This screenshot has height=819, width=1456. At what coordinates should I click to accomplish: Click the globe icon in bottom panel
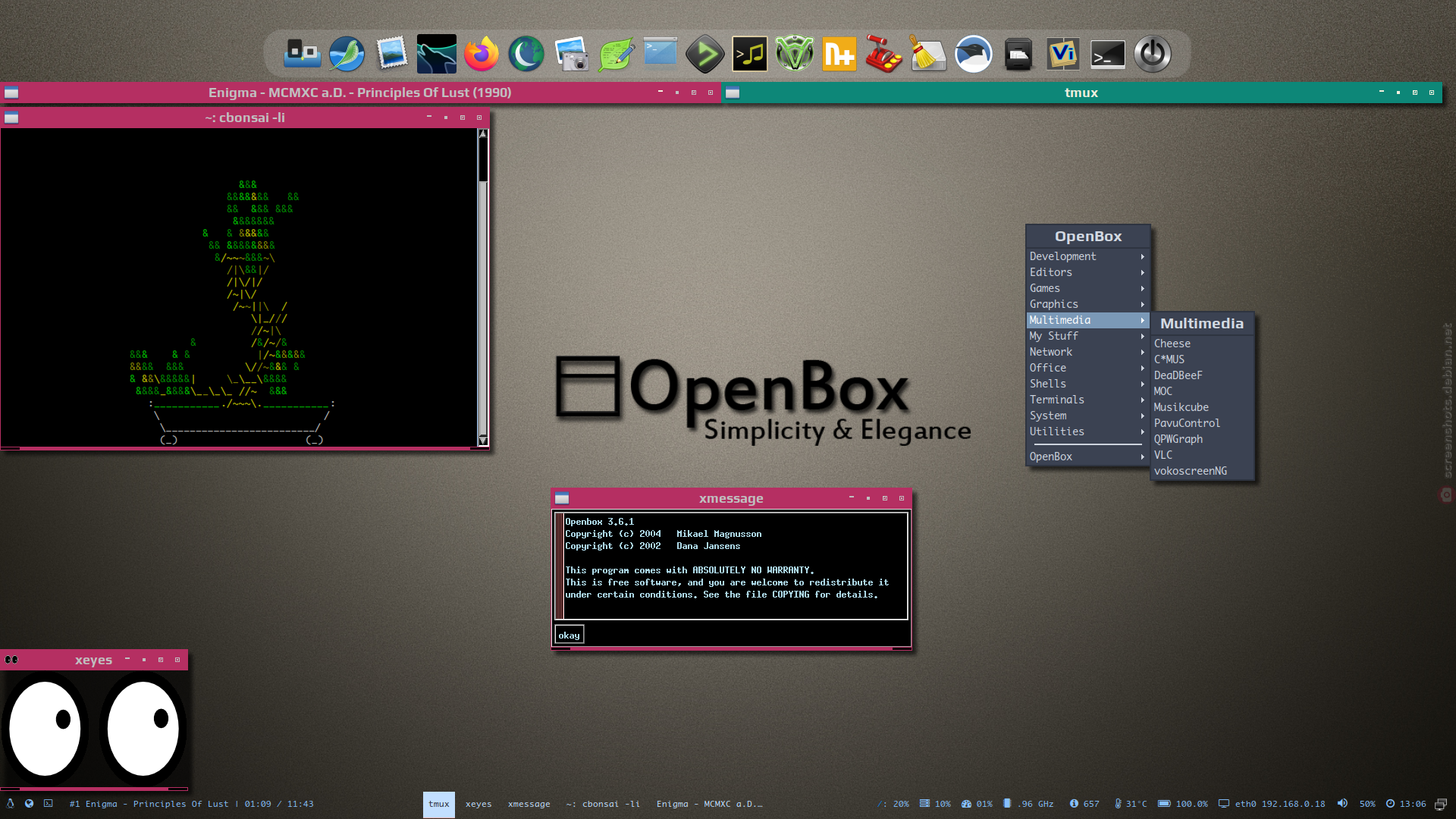(x=29, y=804)
